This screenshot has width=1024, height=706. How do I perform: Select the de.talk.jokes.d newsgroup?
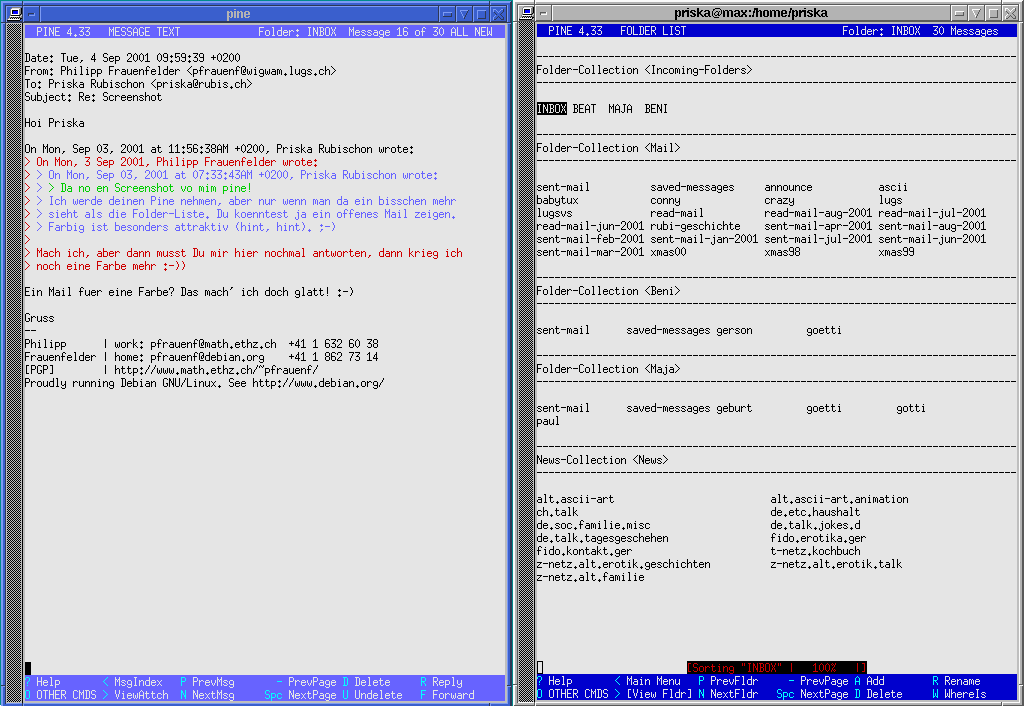coord(815,525)
